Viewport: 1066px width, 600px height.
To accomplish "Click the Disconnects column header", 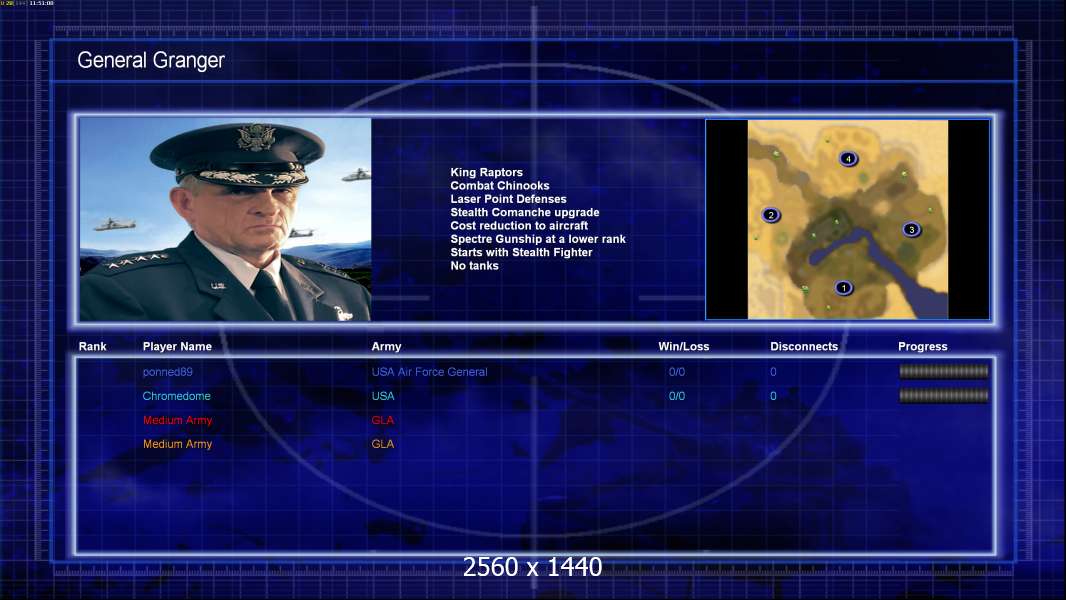I will click(804, 347).
